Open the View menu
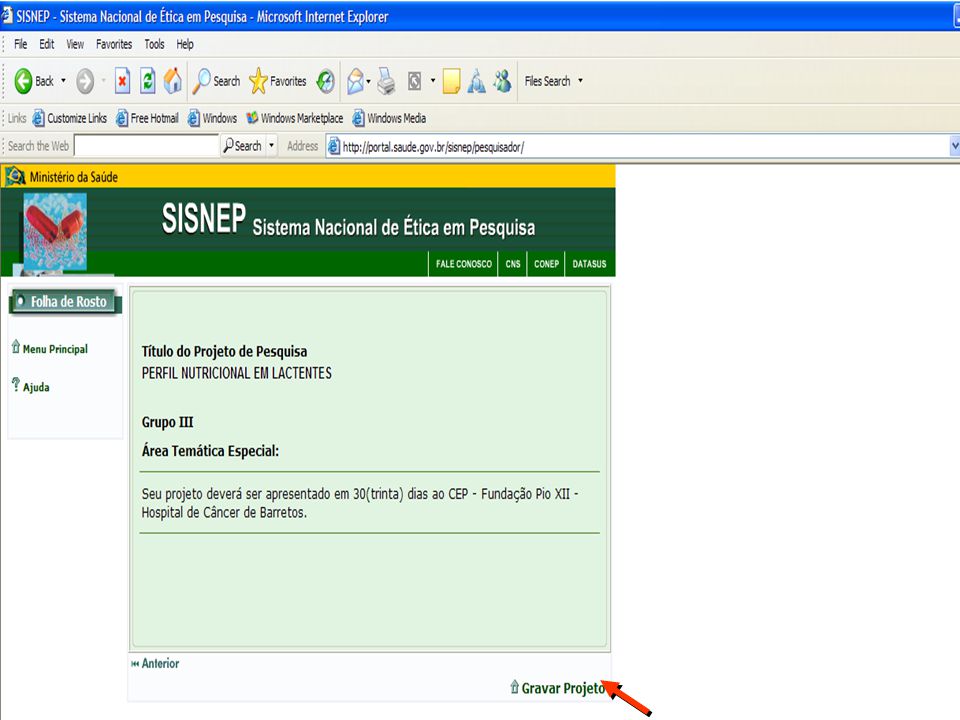Image resolution: width=960 pixels, height=720 pixels. (75, 44)
